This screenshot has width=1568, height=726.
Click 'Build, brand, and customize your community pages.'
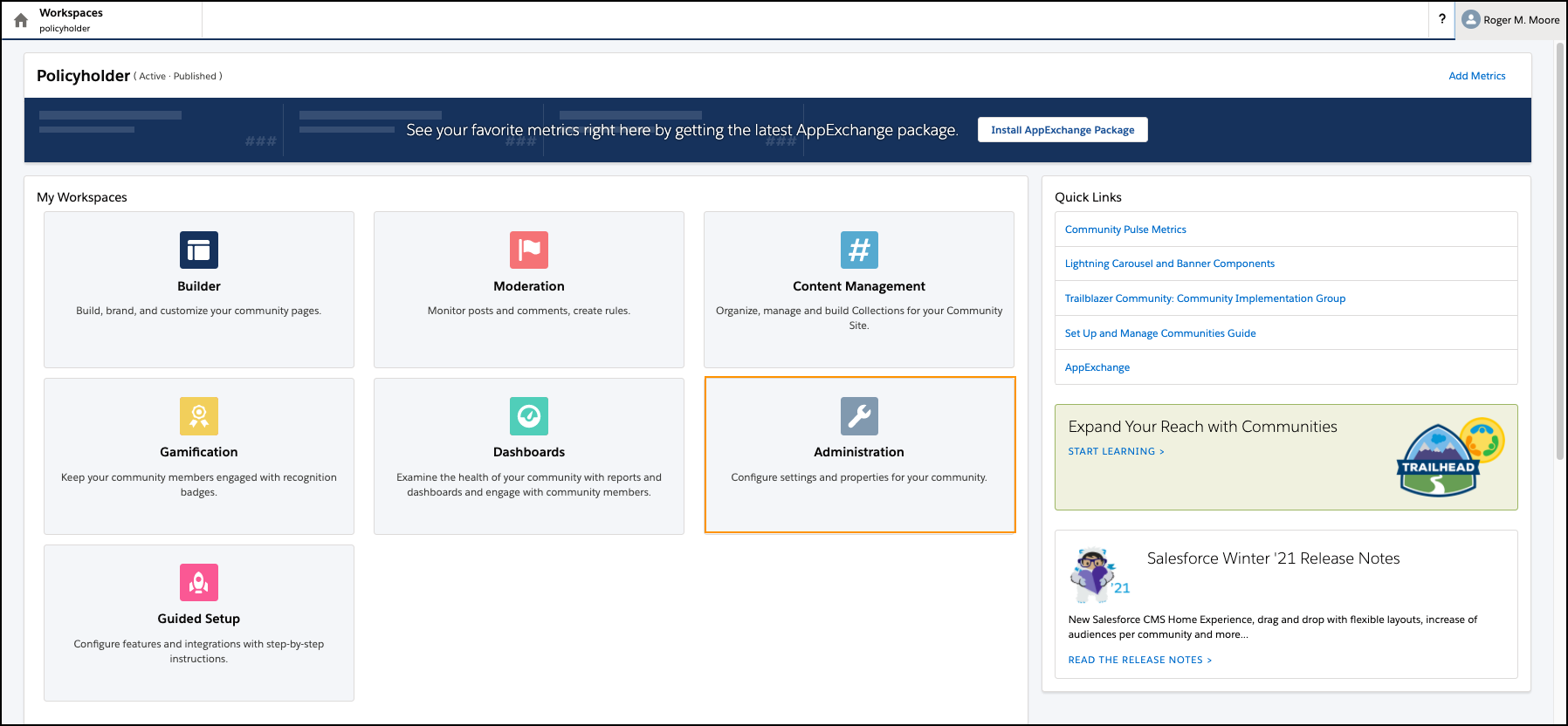(199, 311)
